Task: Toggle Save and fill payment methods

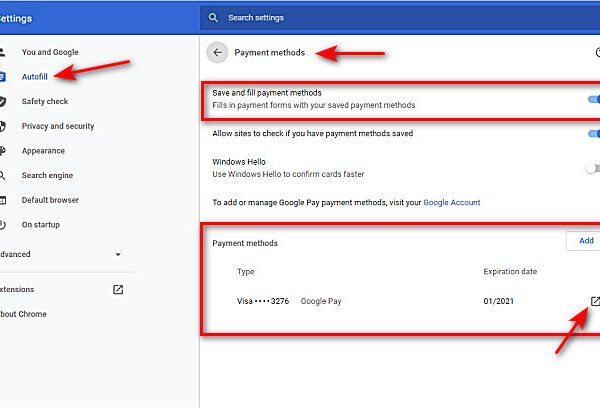Action: (593, 99)
